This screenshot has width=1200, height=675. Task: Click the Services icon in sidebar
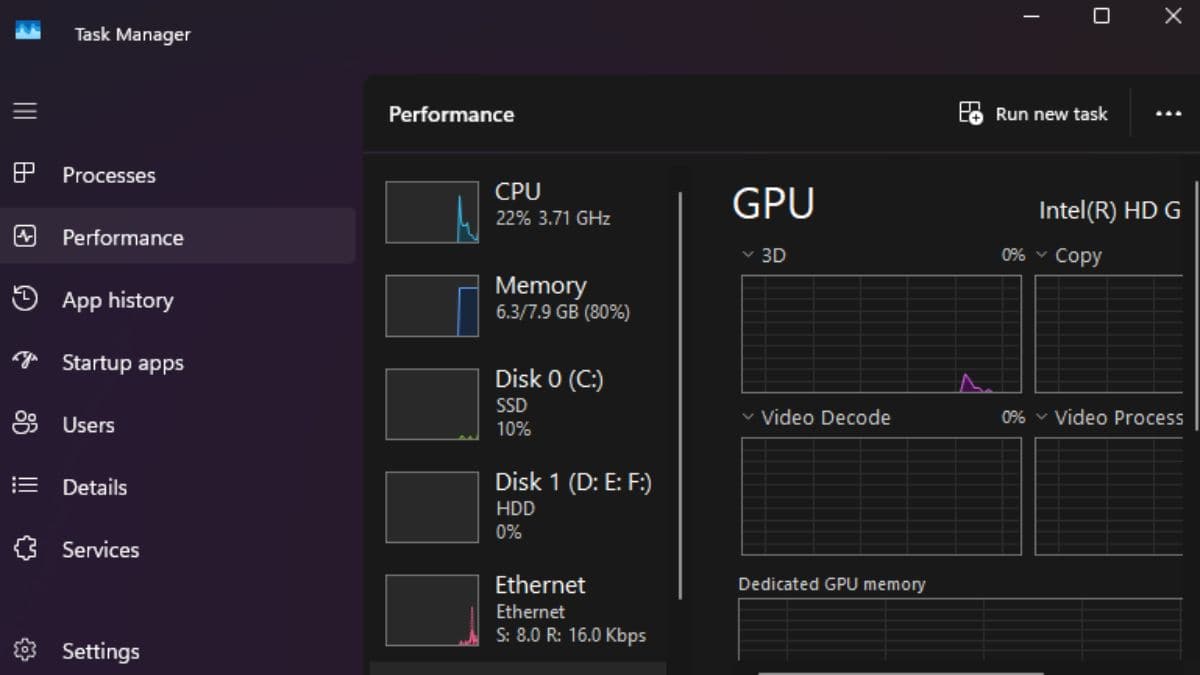click(x=24, y=549)
